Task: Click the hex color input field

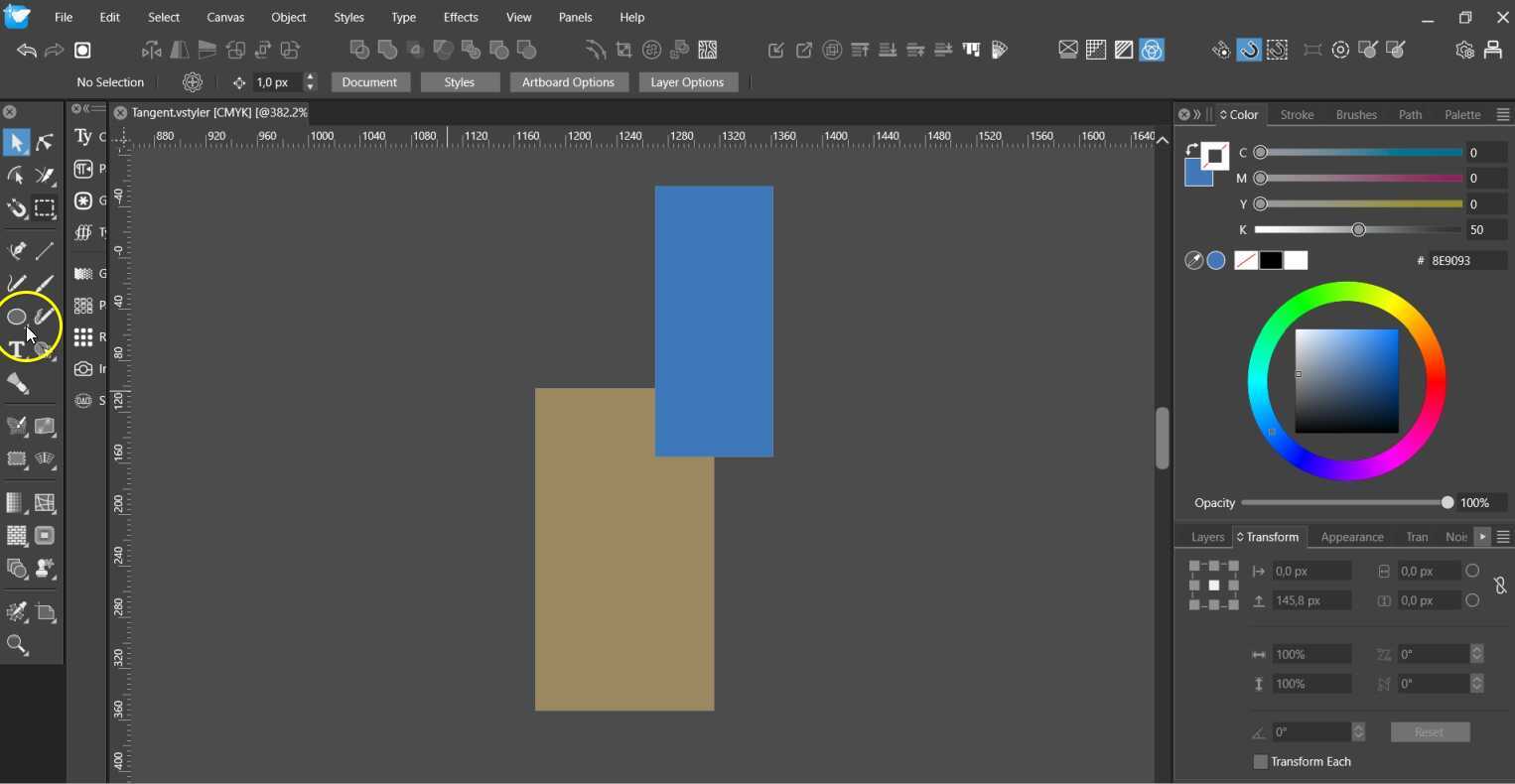Action: tap(1467, 260)
